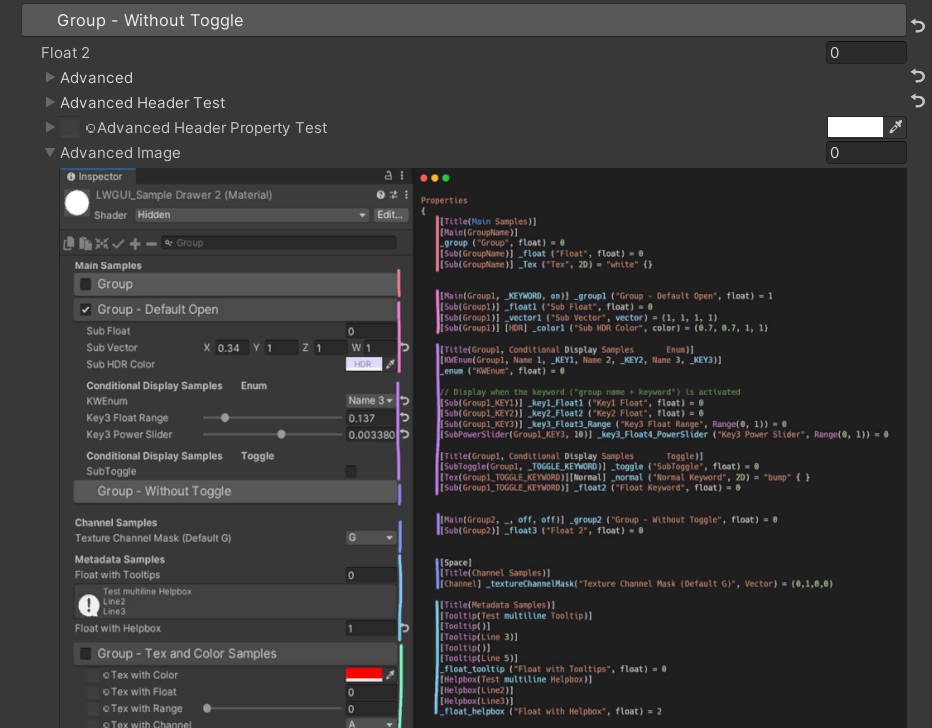Click the checkmark icon in the LWGUI toolbar
The width and height of the screenshot is (932, 728).
119,243
